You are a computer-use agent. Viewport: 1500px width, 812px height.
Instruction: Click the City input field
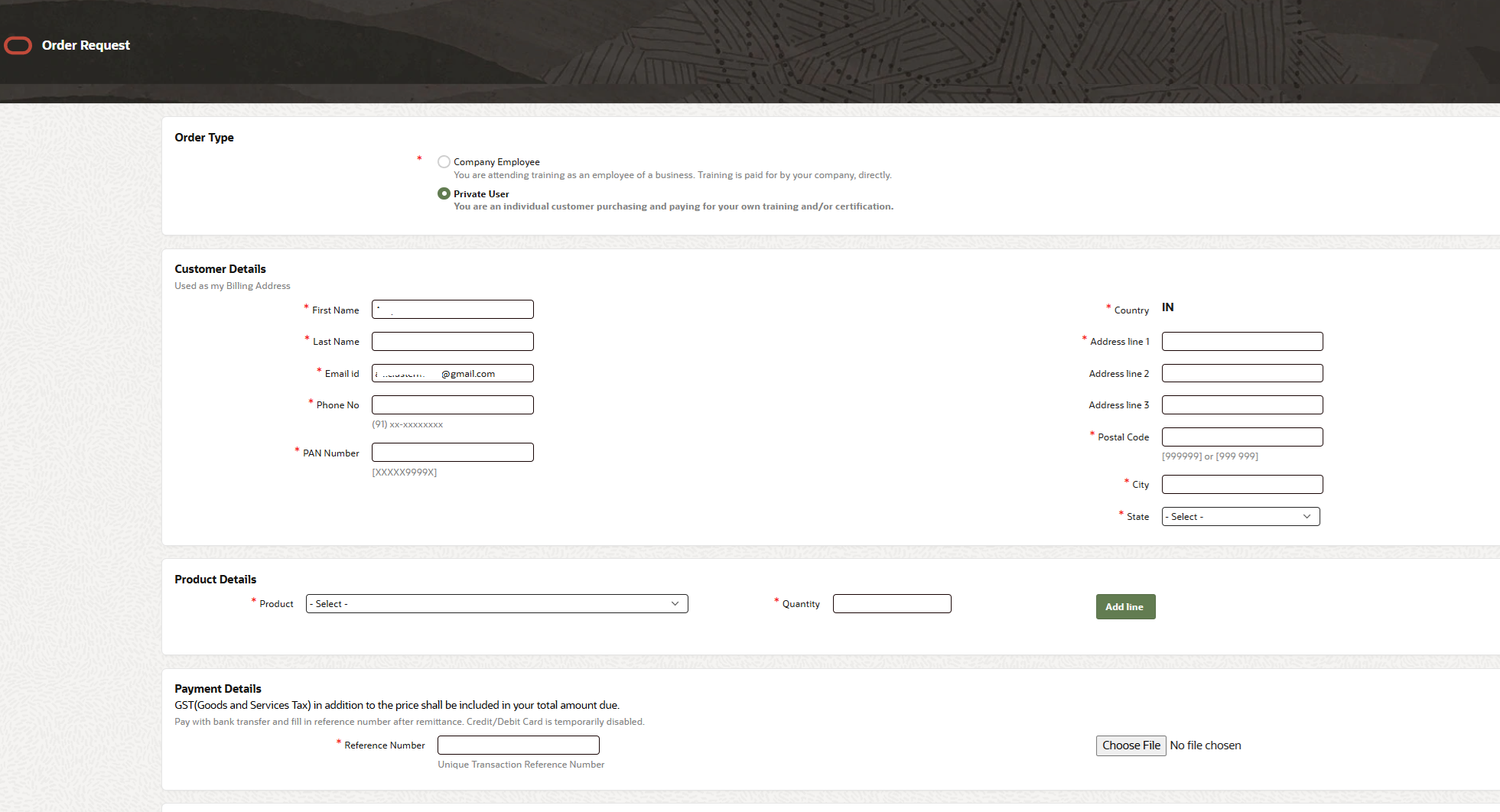[1241, 484]
